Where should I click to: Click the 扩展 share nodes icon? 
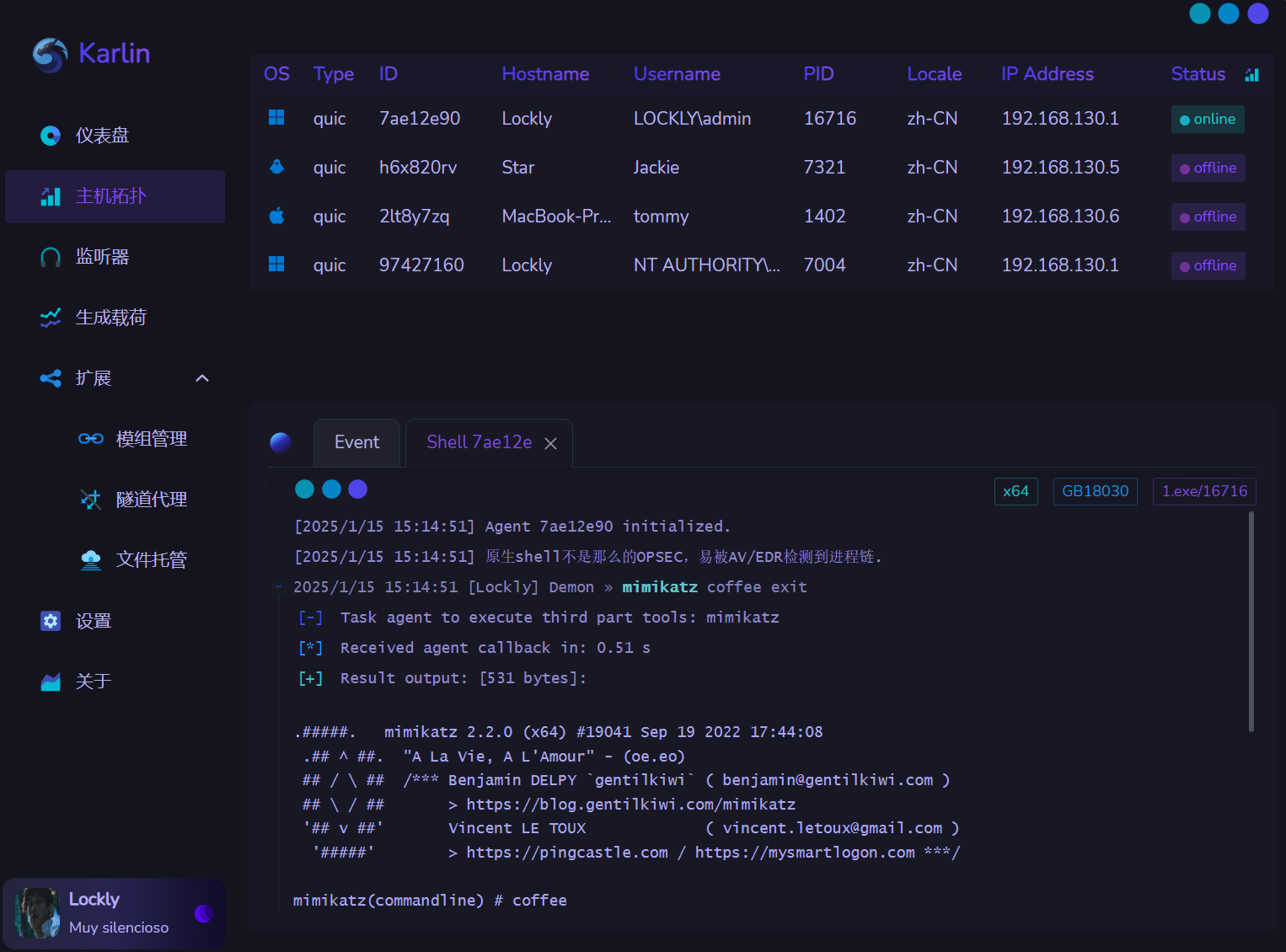click(x=51, y=378)
